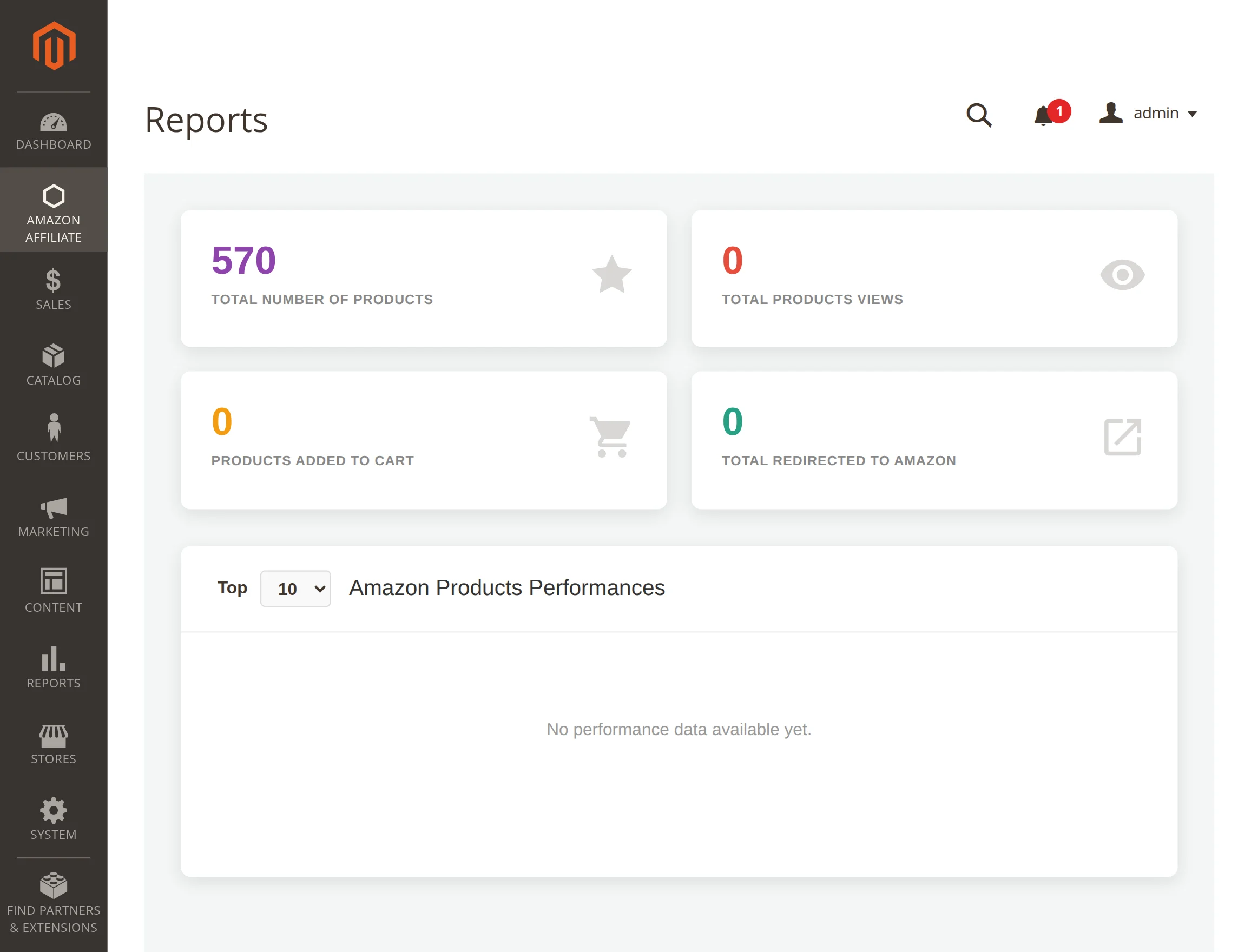1251x952 pixels.
Task: Click the Total Redirected to Amazon label
Action: [x=838, y=460]
